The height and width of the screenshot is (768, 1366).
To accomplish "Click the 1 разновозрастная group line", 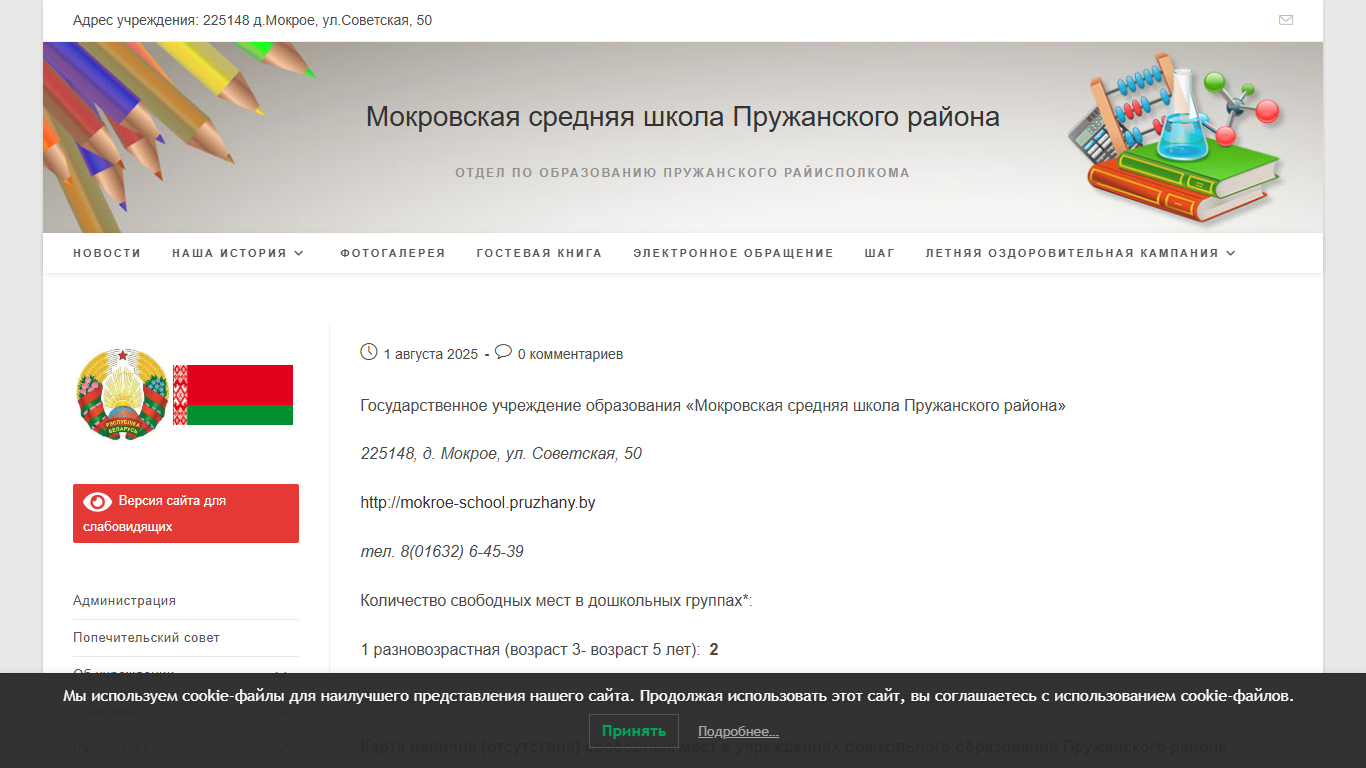I will tap(539, 650).
